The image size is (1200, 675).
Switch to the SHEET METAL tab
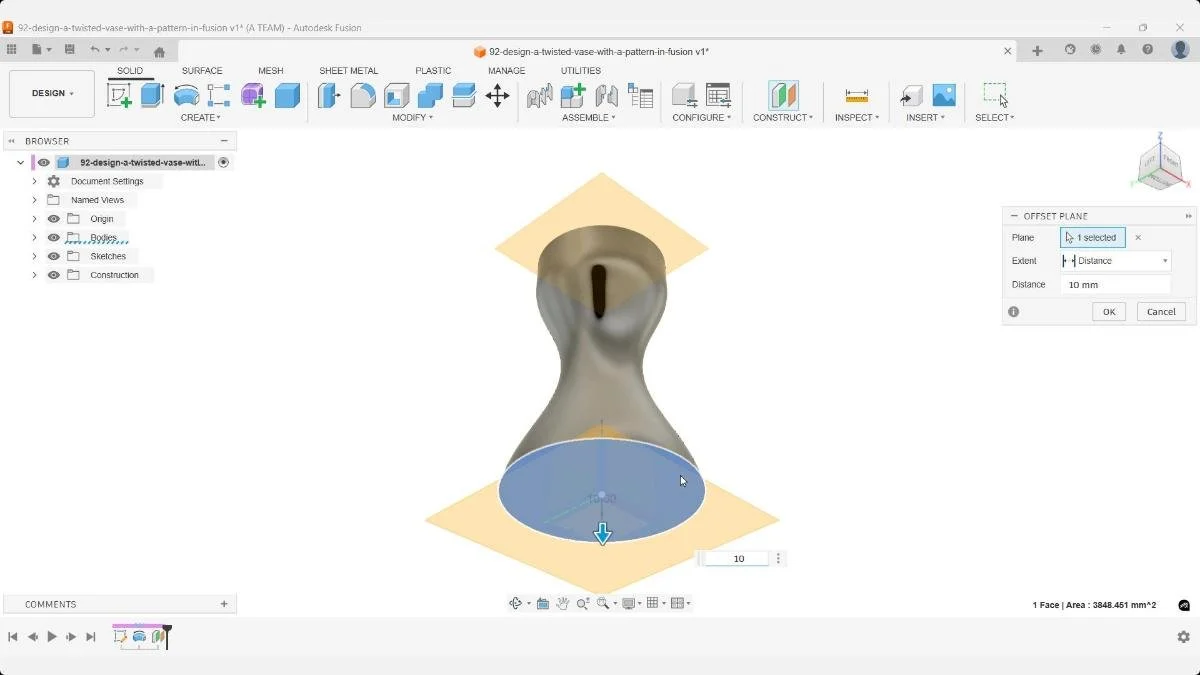(x=349, y=70)
